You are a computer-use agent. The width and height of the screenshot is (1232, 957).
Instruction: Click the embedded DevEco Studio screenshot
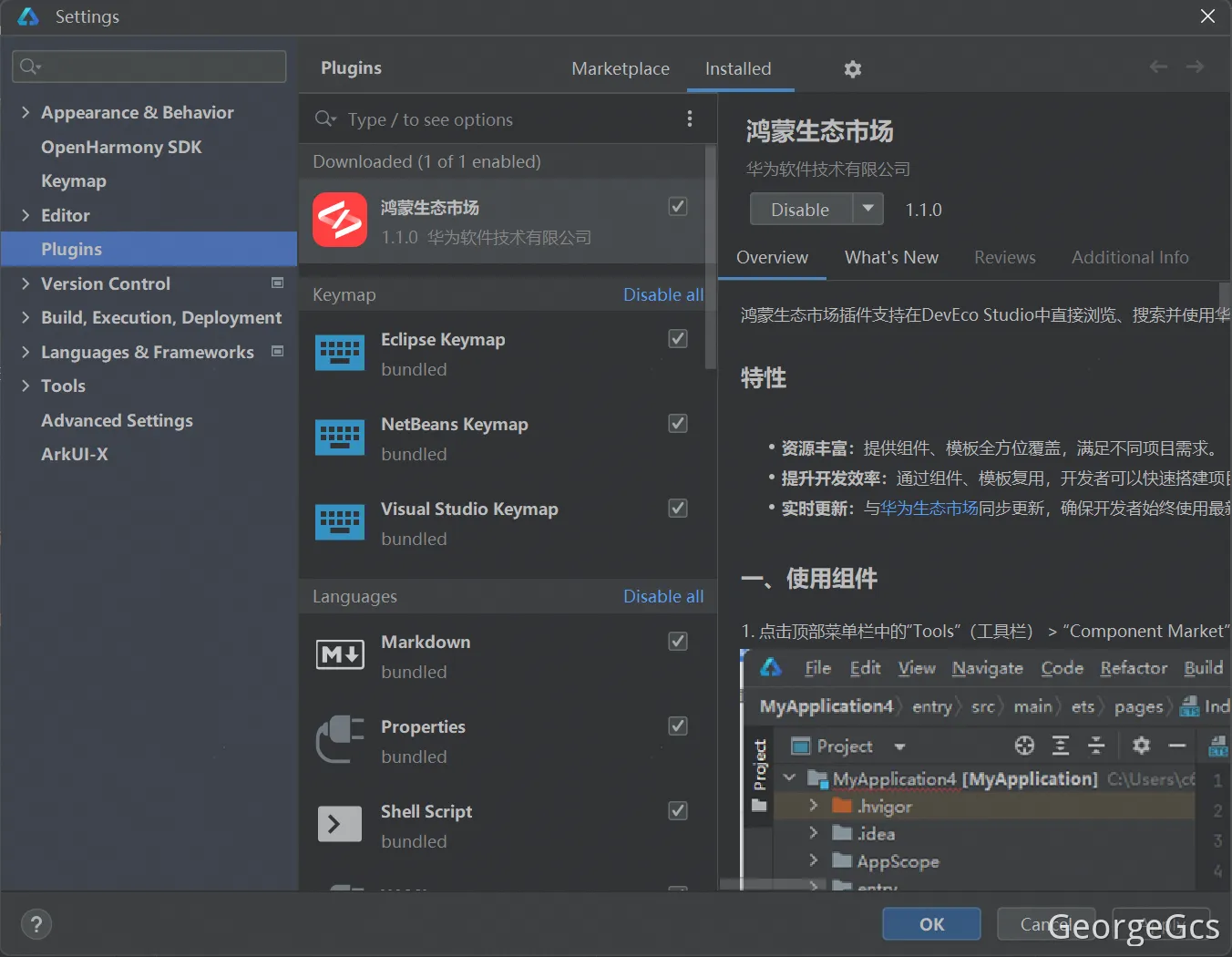coord(985,769)
